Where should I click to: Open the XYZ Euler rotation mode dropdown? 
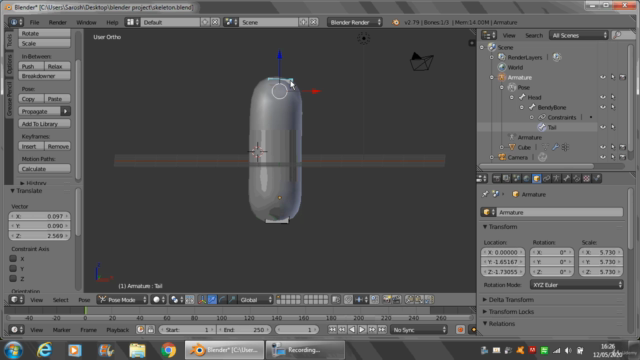(x=576, y=285)
